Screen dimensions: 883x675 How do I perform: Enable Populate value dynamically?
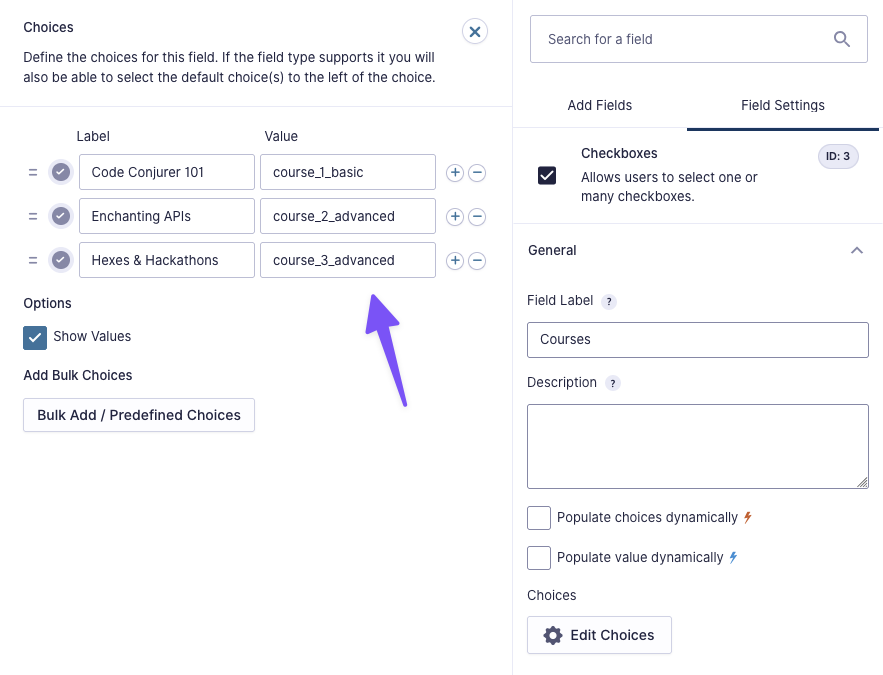pos(539,558)
